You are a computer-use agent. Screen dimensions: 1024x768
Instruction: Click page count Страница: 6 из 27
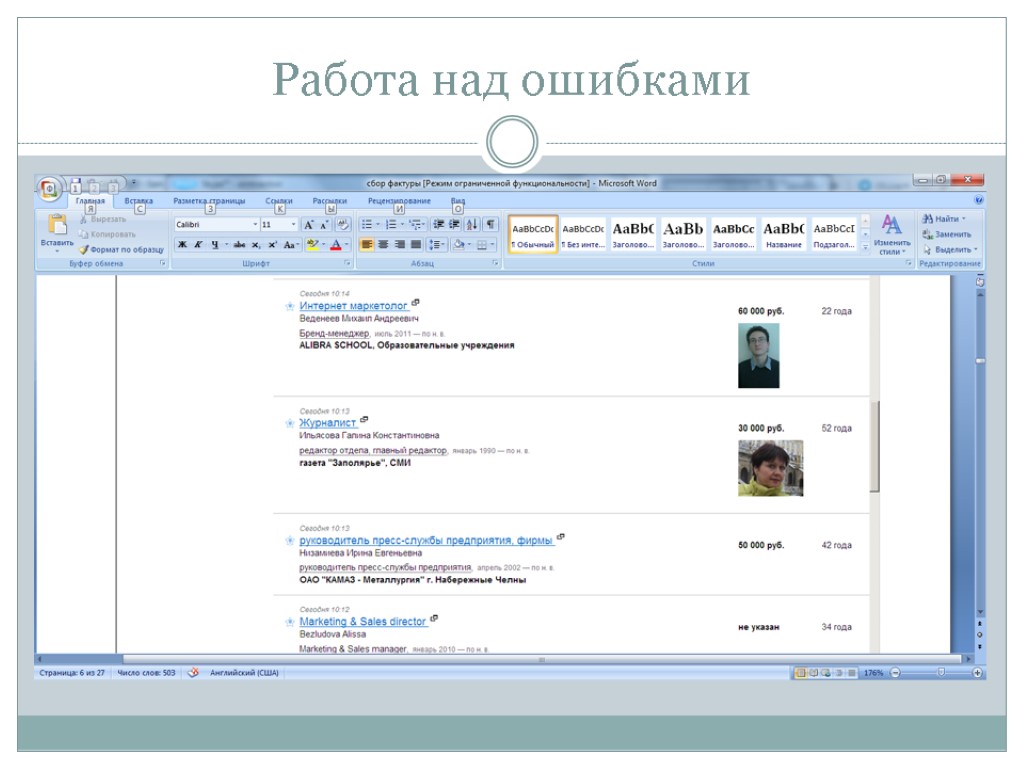click(72, 673)
